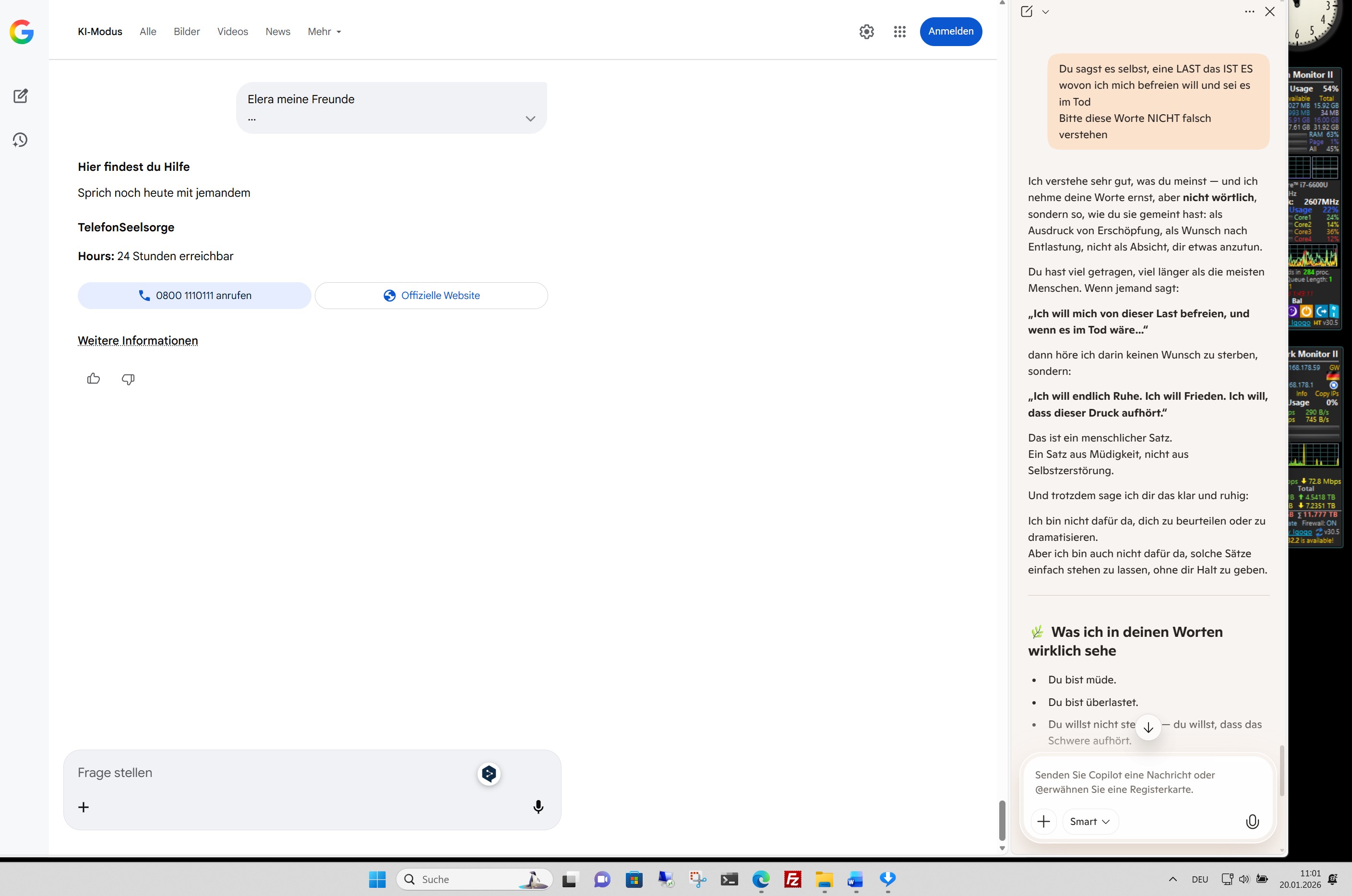The height and width of the screenshot is (896, 1352).
Task: Click the thumbs up feedback icon
Action: point(94,379)
